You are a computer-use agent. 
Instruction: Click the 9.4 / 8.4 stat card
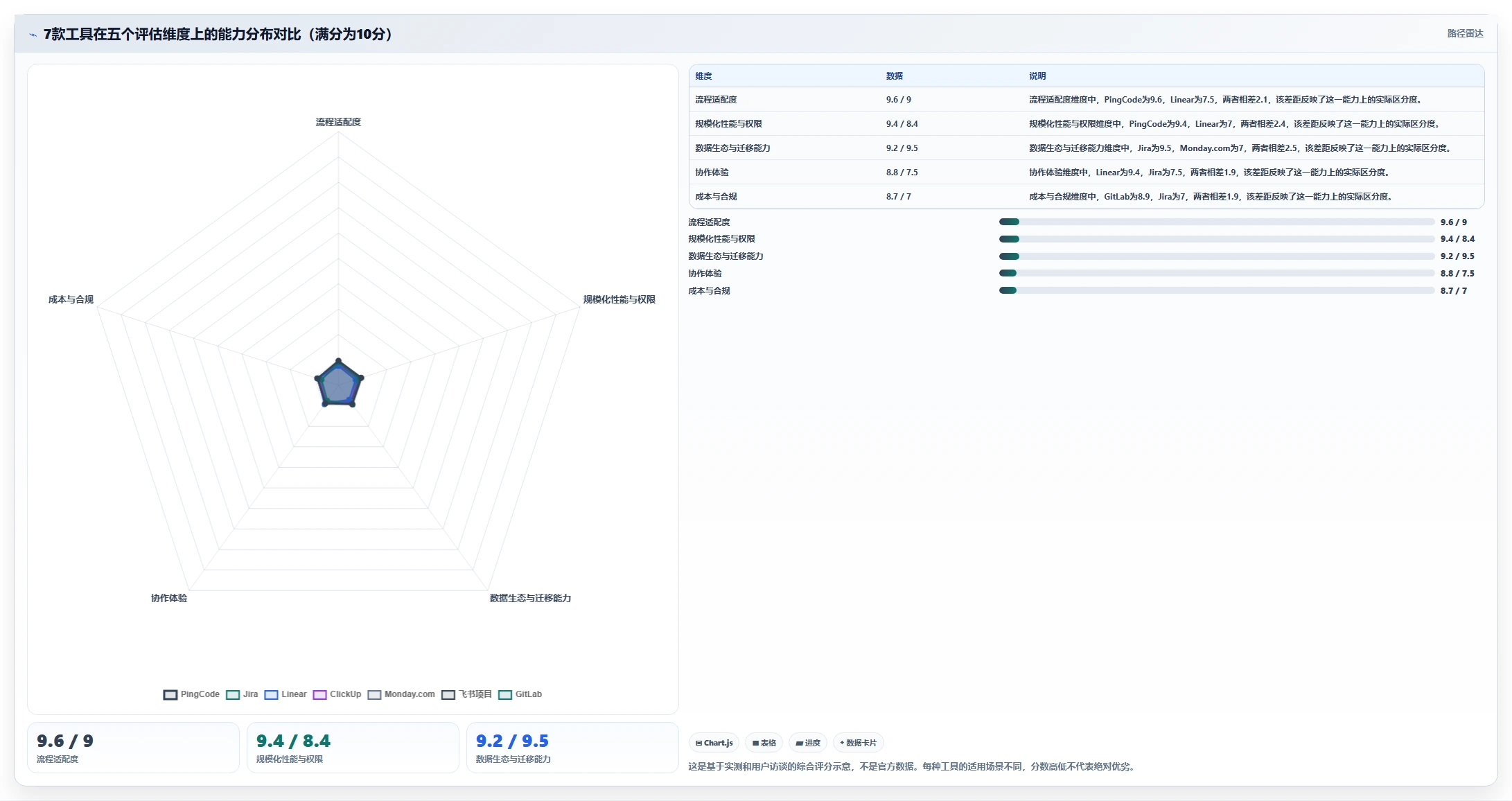353,748
